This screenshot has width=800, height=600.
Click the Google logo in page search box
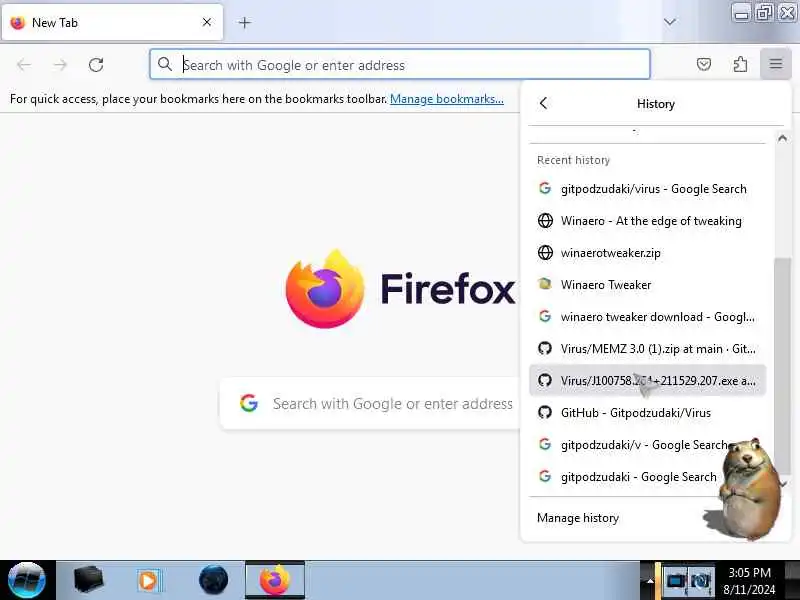click(249, 403)
